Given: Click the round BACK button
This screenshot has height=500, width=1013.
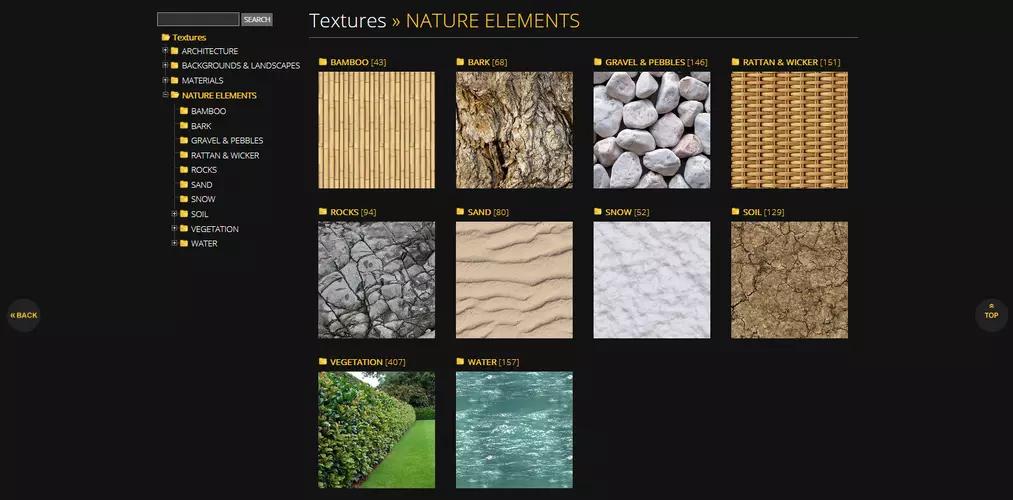Looking at the screenshot, I should click(x=24, y=315).
